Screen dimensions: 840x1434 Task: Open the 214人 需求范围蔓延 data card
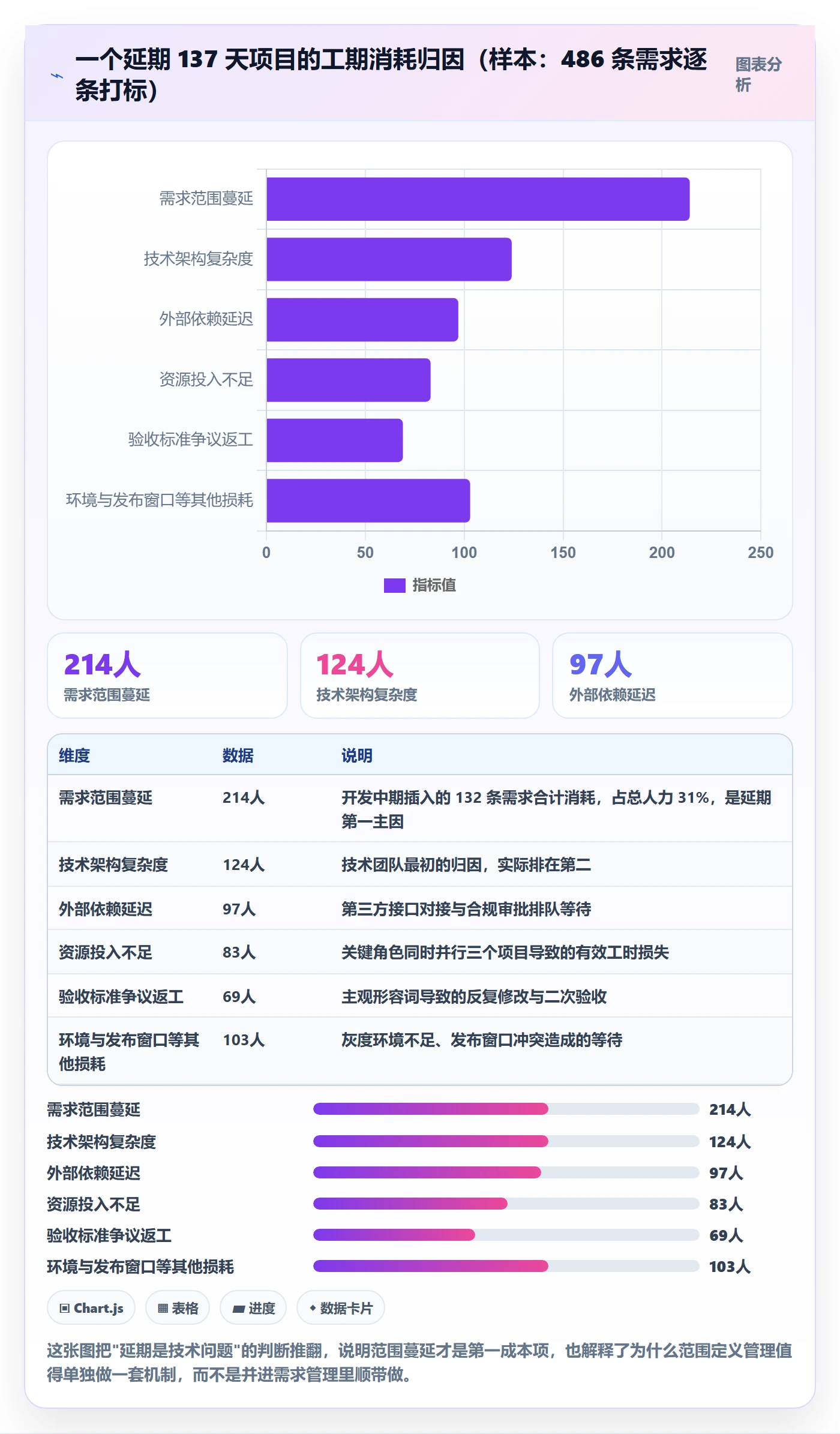167,676
